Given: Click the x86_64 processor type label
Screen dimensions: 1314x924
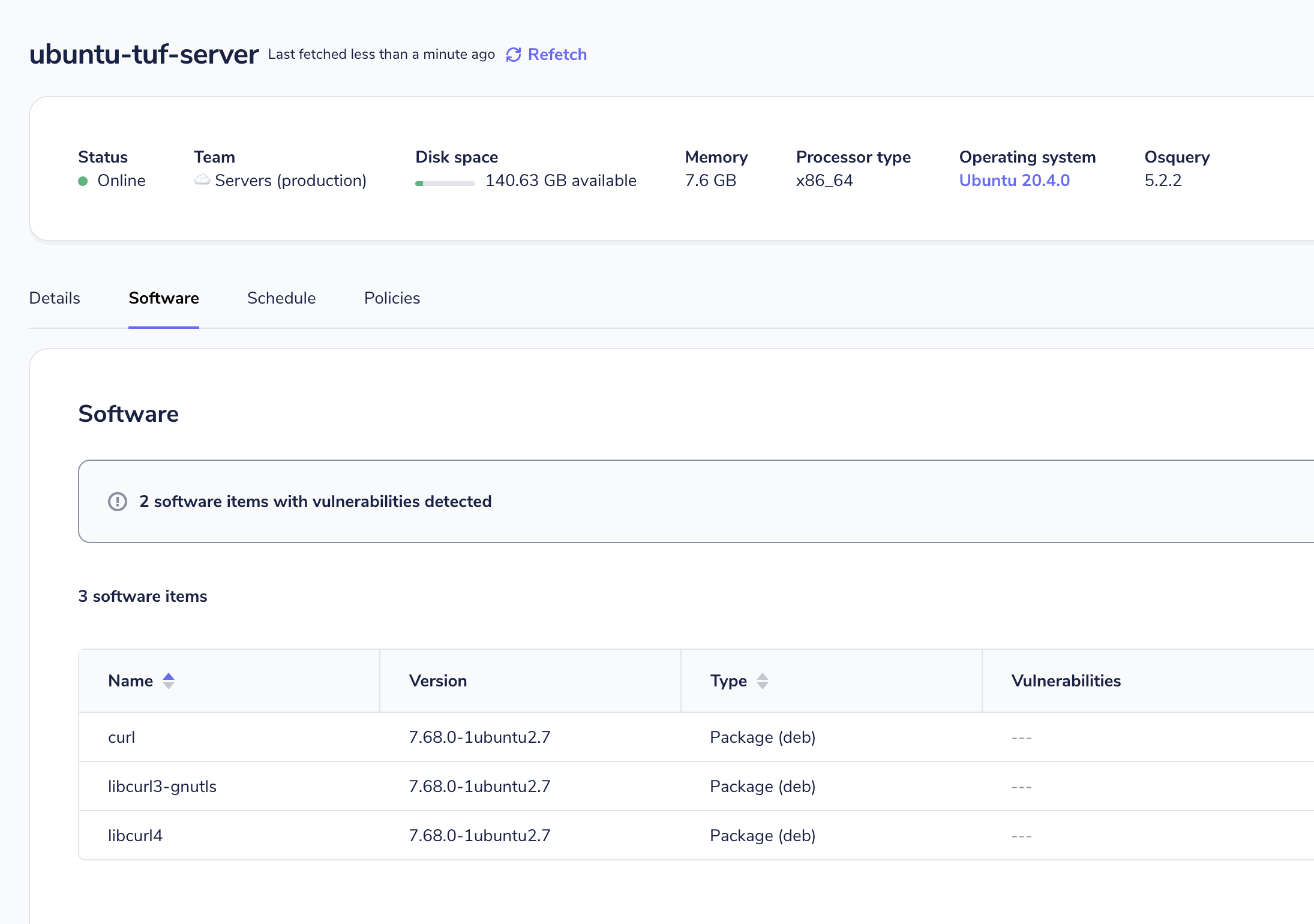Looking at the screenshot, I should [824, 180].
